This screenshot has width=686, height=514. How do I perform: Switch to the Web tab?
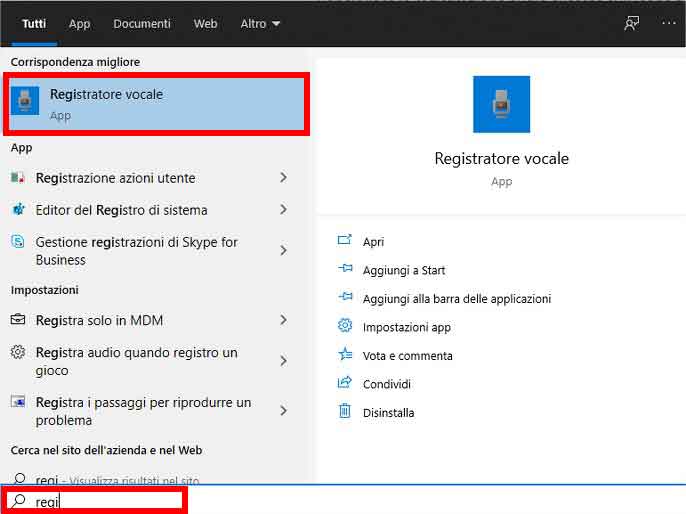pyautogui.click(x=205, y=24)
